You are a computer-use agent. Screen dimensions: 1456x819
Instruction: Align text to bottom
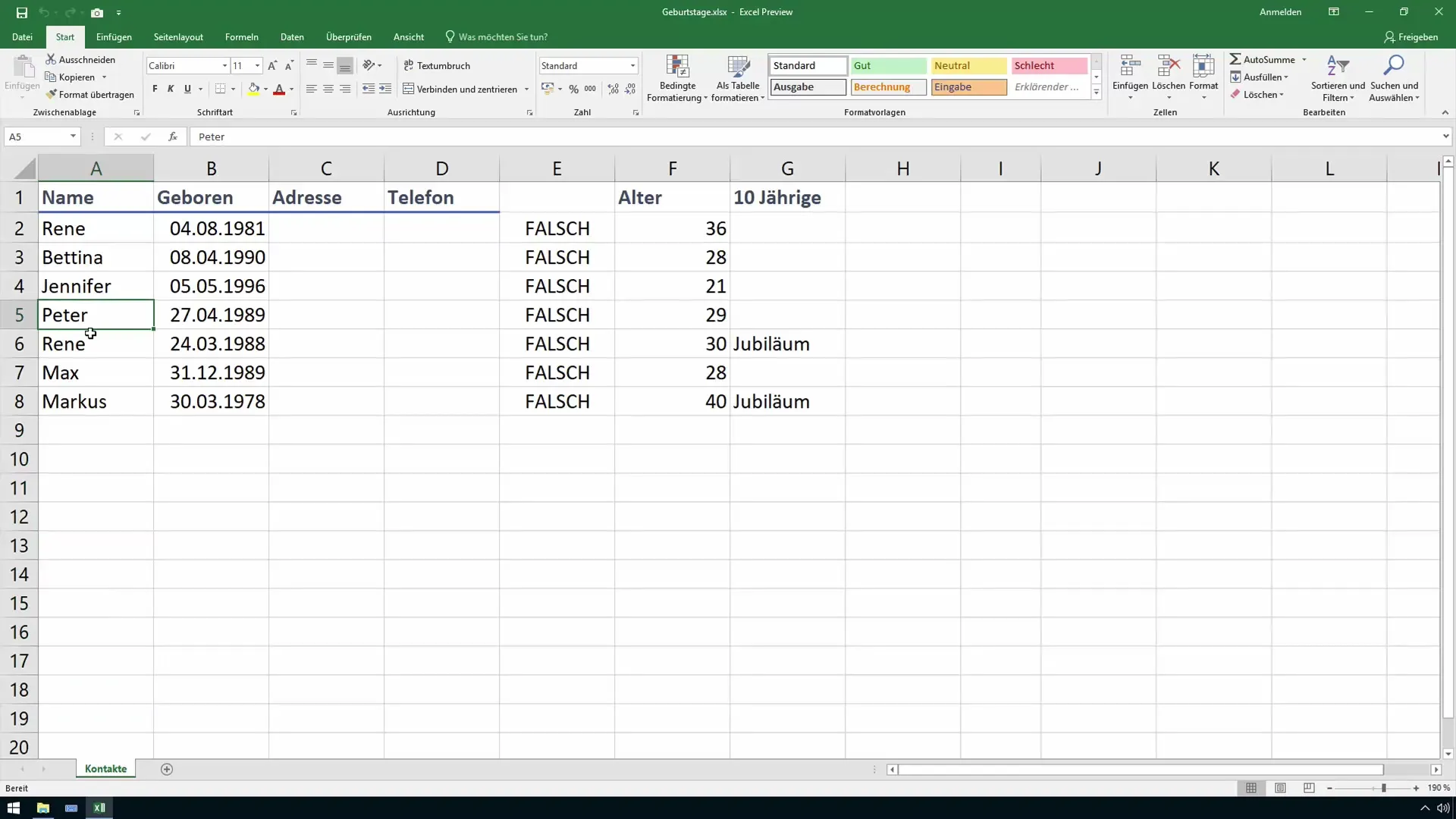(345, 66)
